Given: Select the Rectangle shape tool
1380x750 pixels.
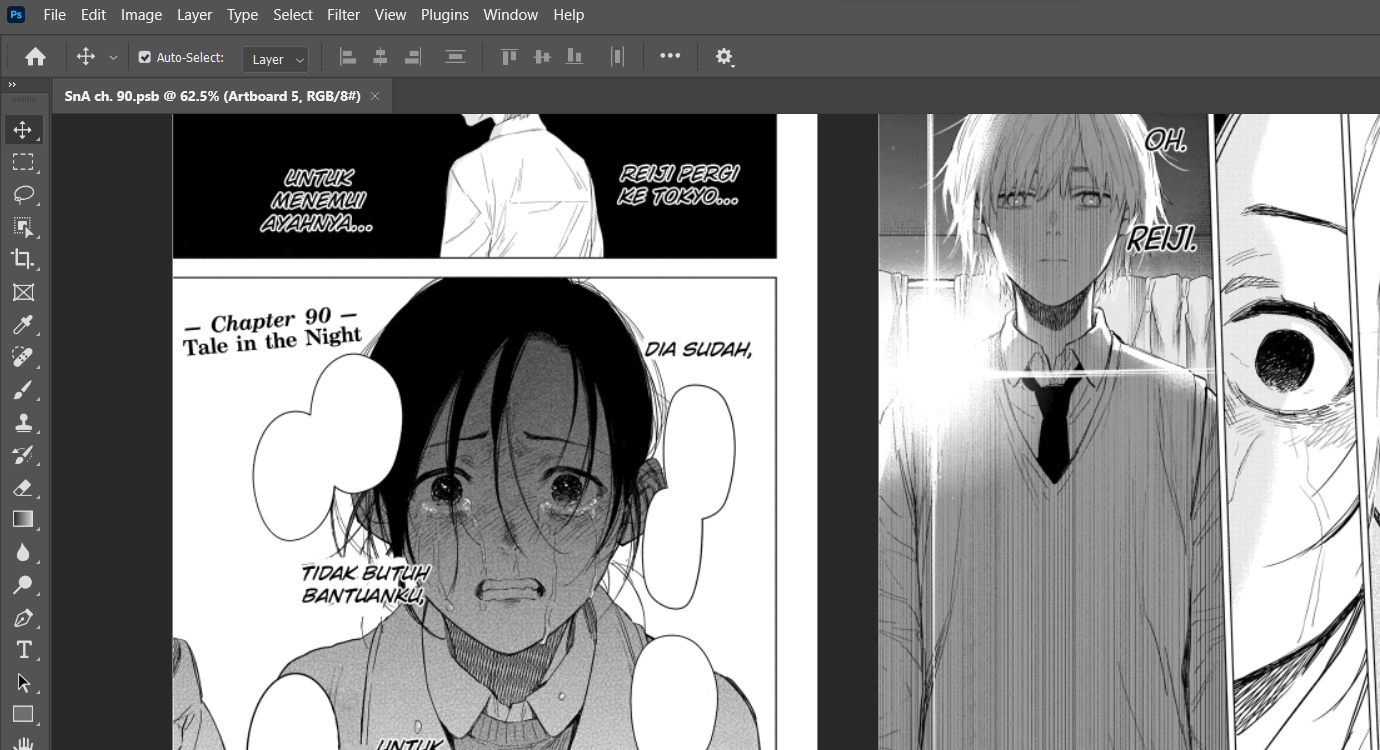Looking at the screenshot, I should click(x=23, y=714).
